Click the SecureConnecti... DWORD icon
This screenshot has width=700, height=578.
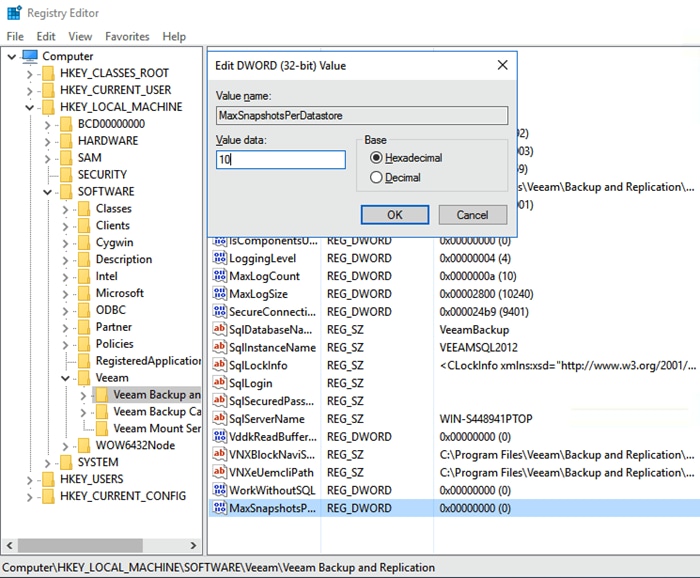pyautogui.click(x=220, y=312)
